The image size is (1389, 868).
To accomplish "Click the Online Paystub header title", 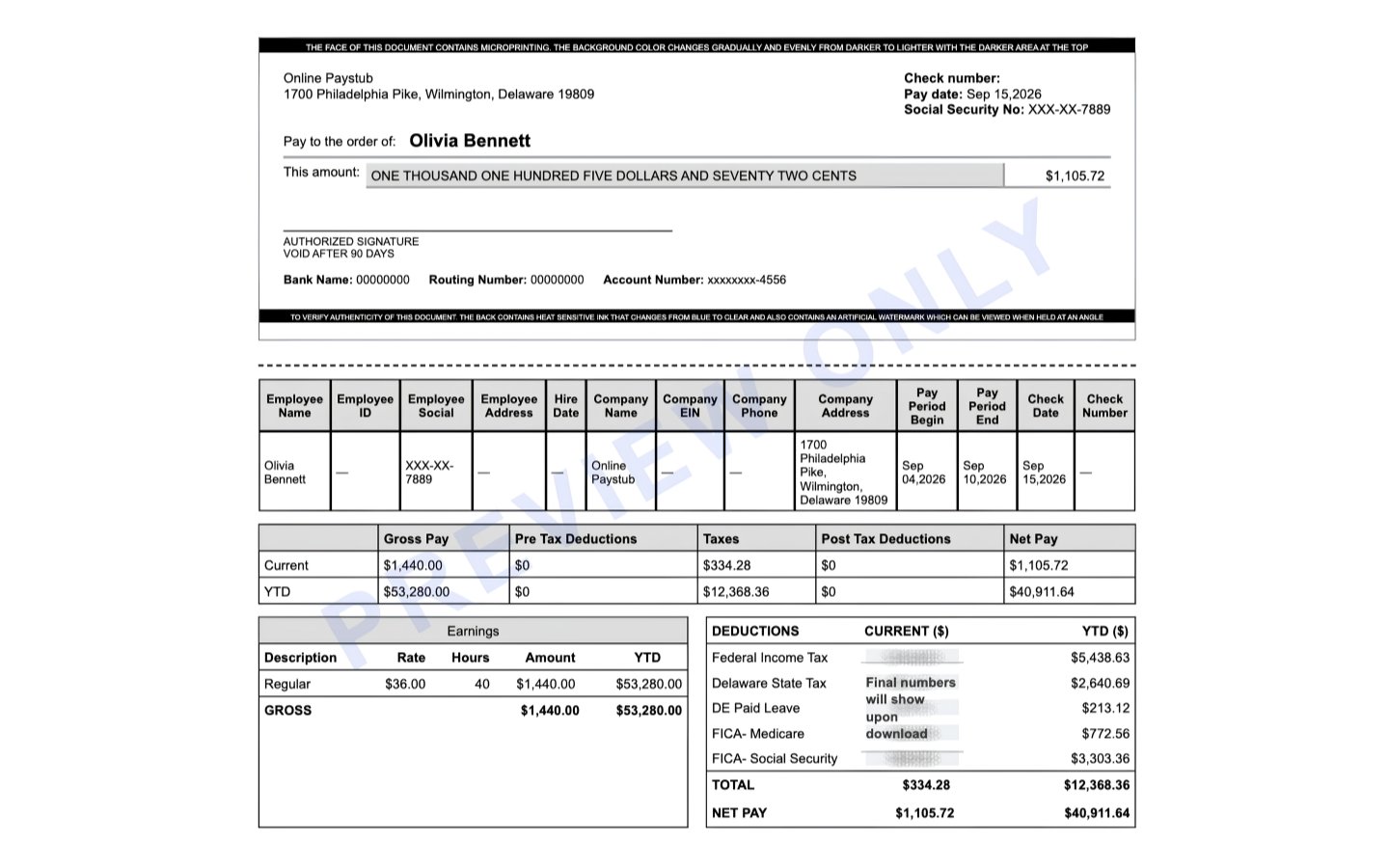I will coord(328,78).
